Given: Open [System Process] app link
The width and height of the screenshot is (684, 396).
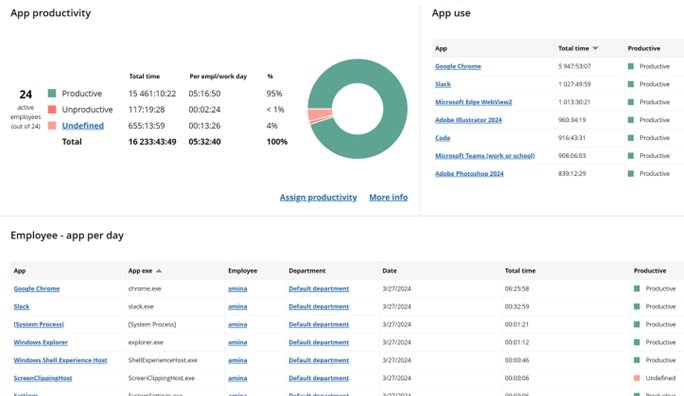Looking at the screenshot, I should click(x=39, y=324).
